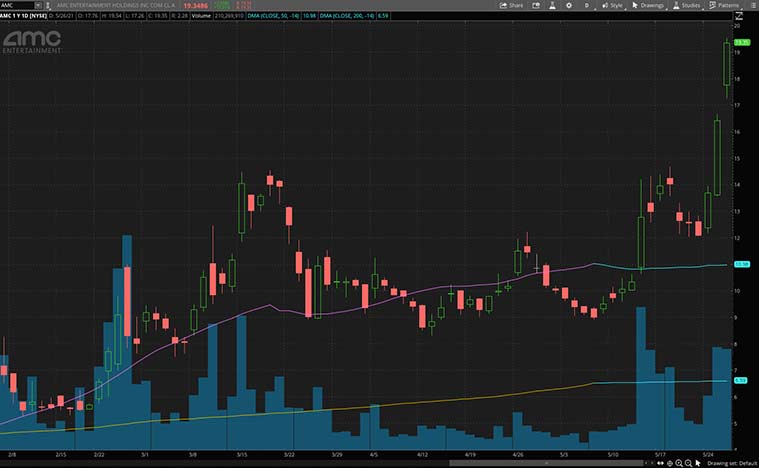Click the timeframe D button in toolbar
The height and width of the screenshot is (468, 759).
pyautogui.click(x=587, y=5)
